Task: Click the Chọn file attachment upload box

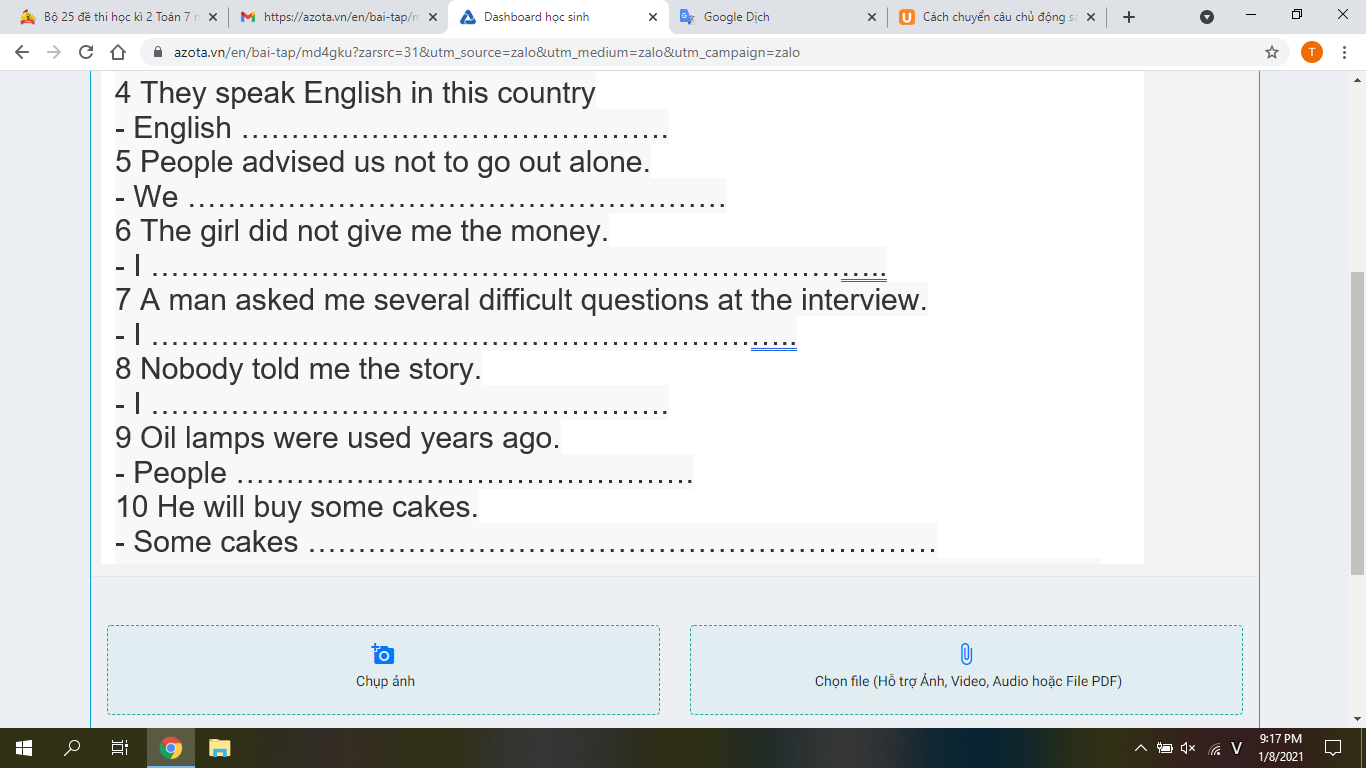Action: pos(966,670)
